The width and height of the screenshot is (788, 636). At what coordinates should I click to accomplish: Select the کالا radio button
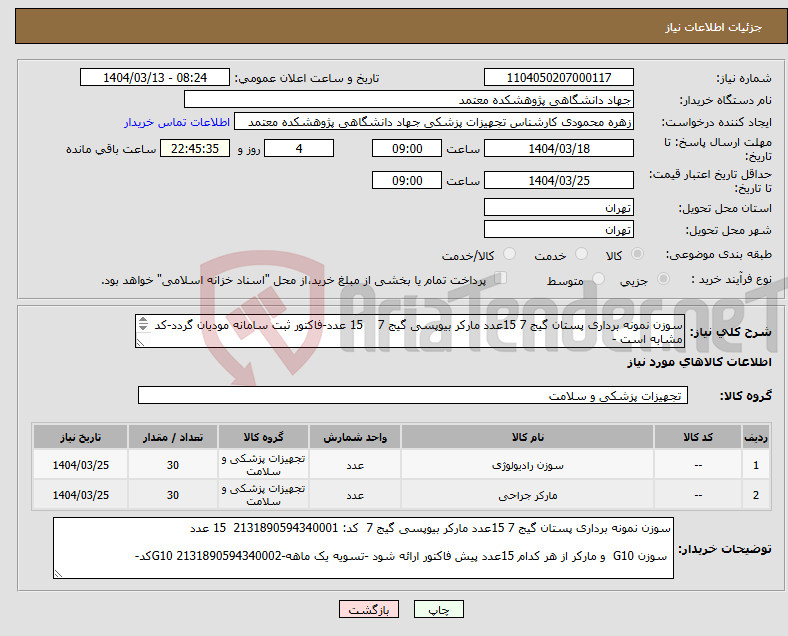pyautogui.click(x=637, y=254)
